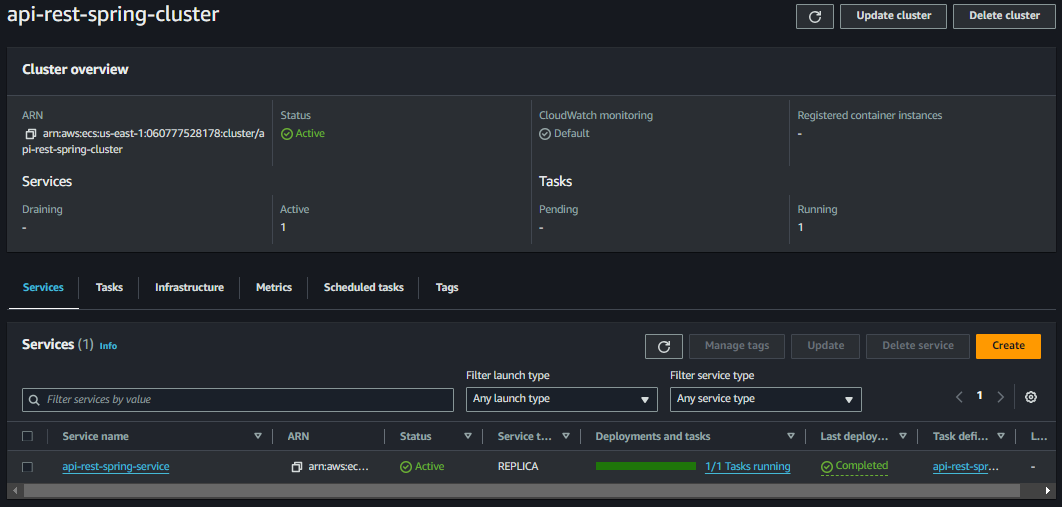
Task: Open the api-rest-spring-service link
Action: point(116,466)
